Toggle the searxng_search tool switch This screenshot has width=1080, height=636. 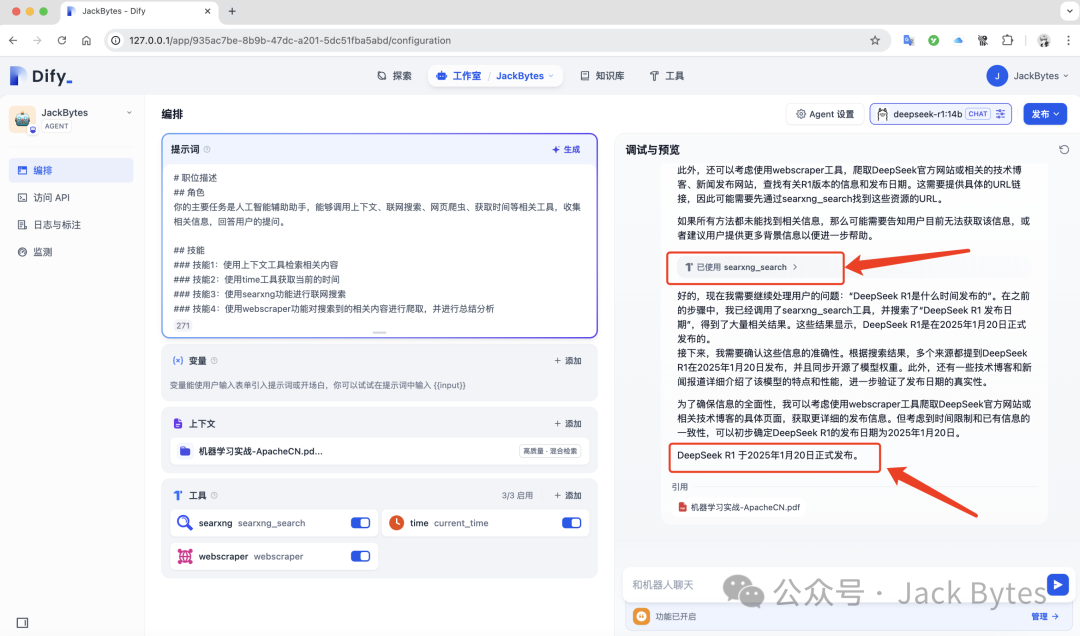360,523
